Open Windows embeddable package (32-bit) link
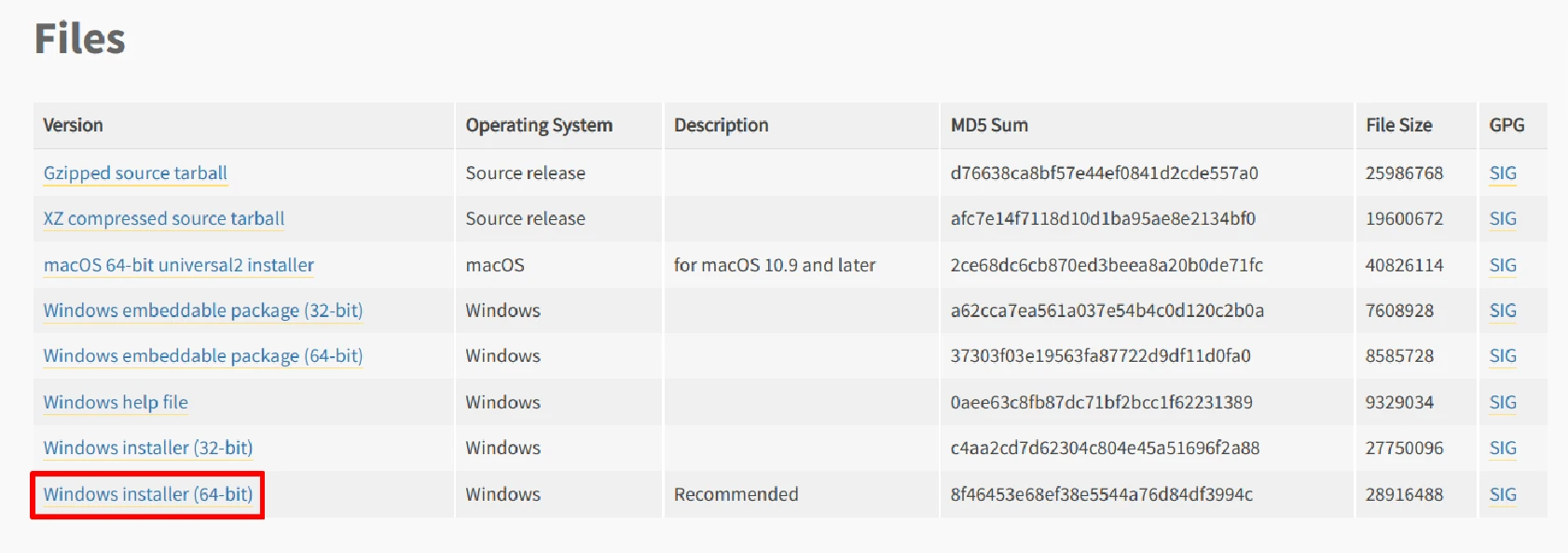Viewport: 1568px width, 553px height. click(x=203, y=311)
